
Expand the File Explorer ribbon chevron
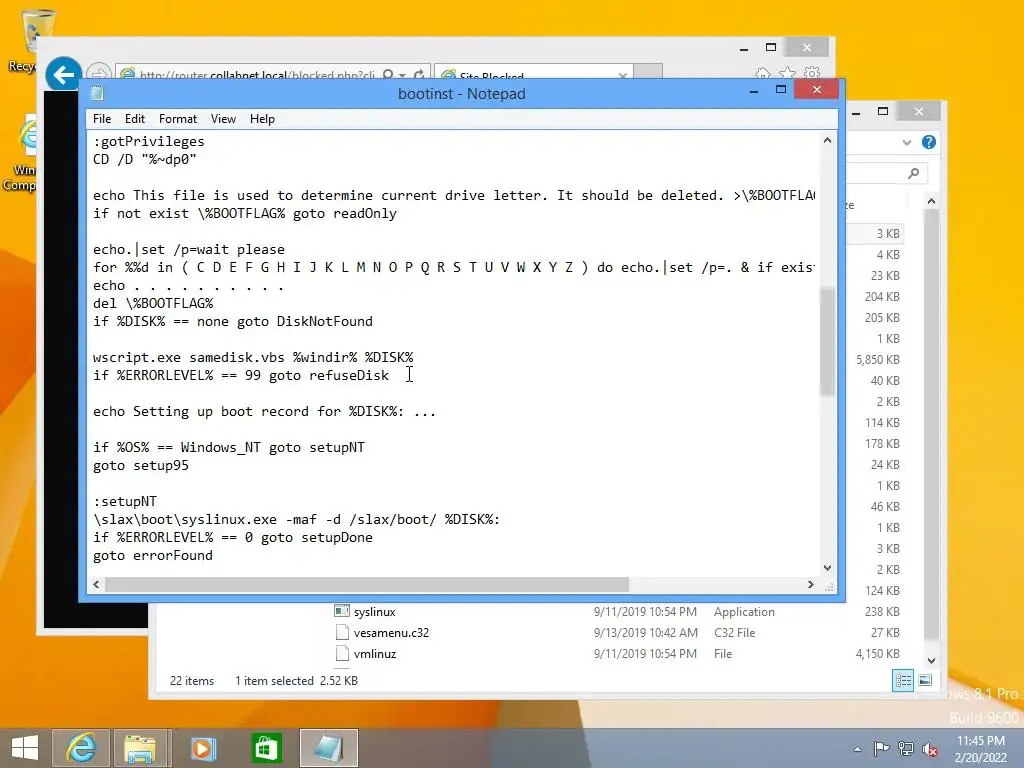(x=906, y=142)
